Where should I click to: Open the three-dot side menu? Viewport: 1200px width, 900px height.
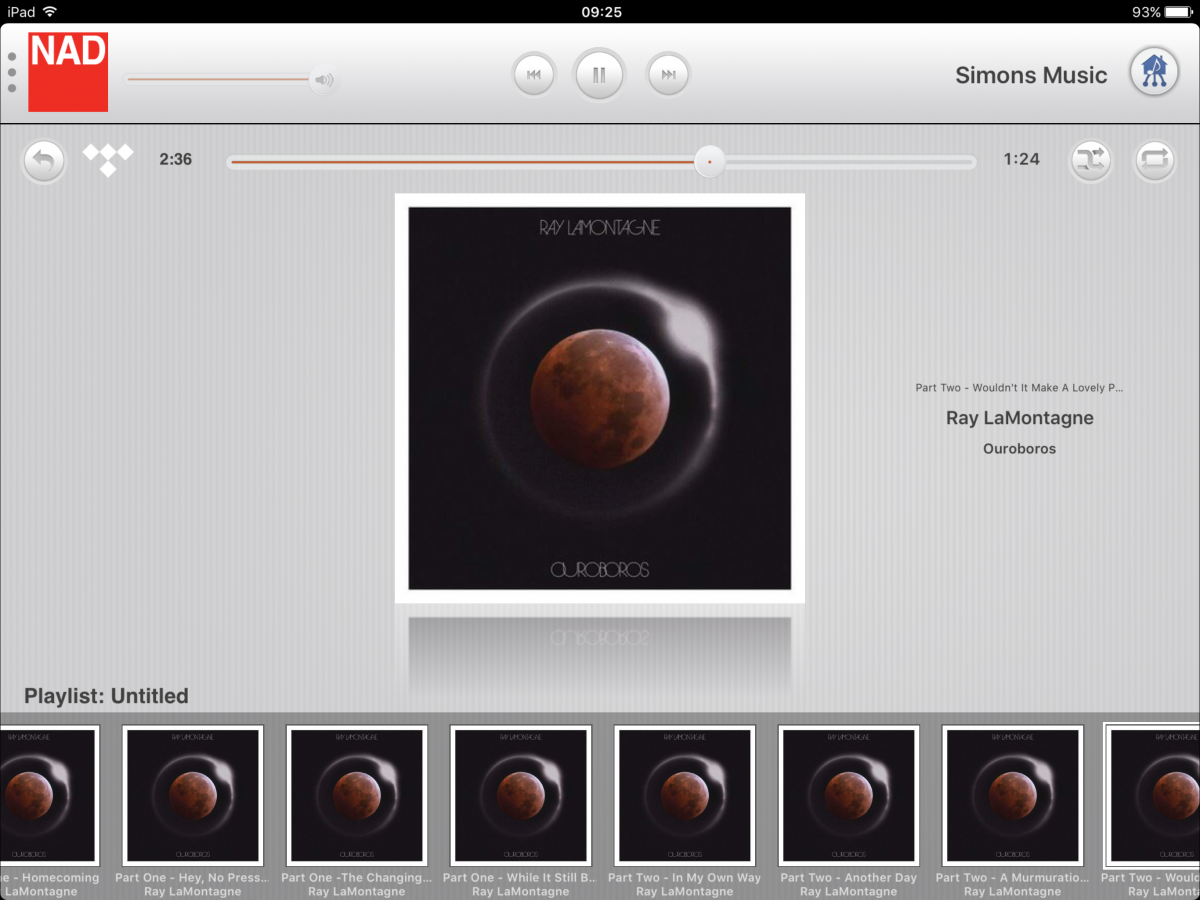click(x=12, y=72)
